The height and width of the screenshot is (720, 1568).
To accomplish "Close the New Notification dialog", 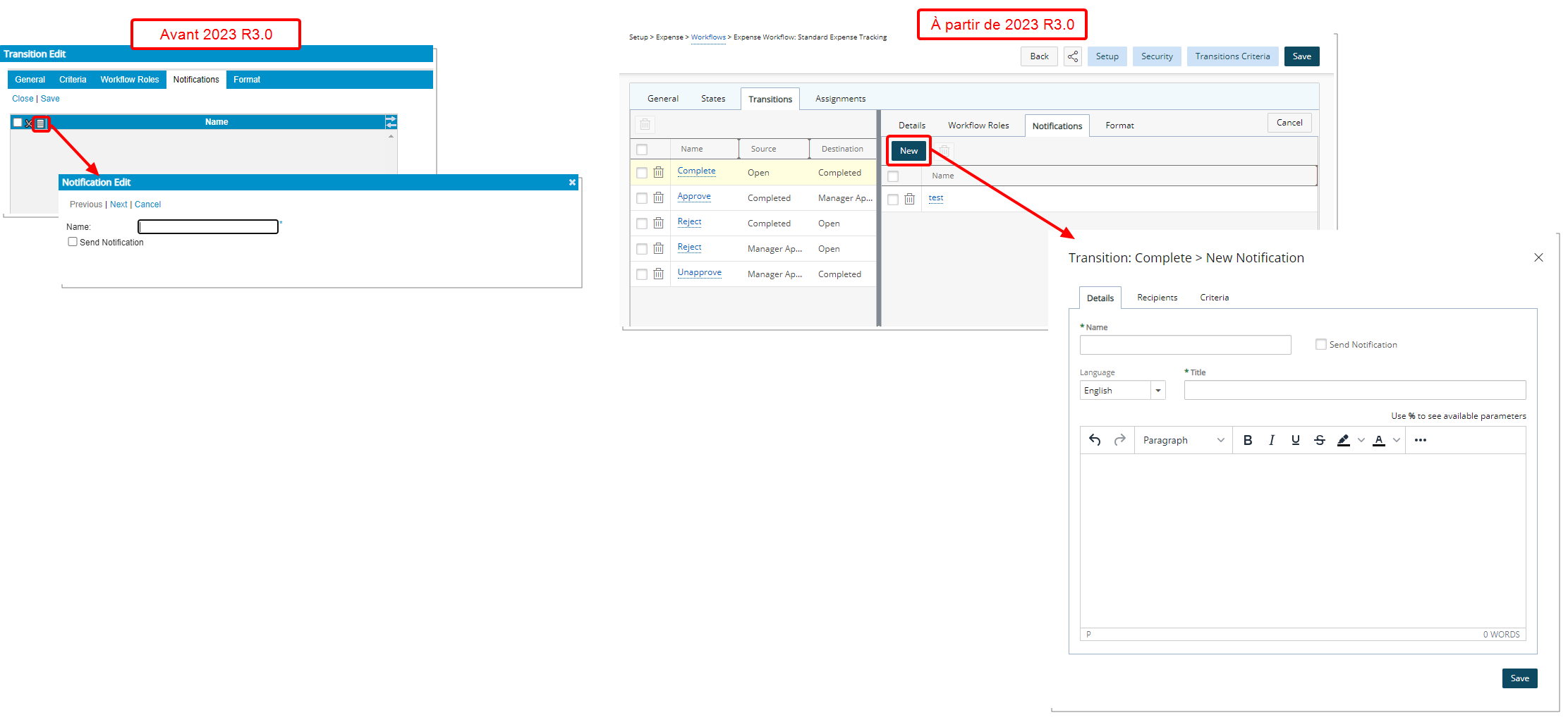I will (x=1539, y=257).
